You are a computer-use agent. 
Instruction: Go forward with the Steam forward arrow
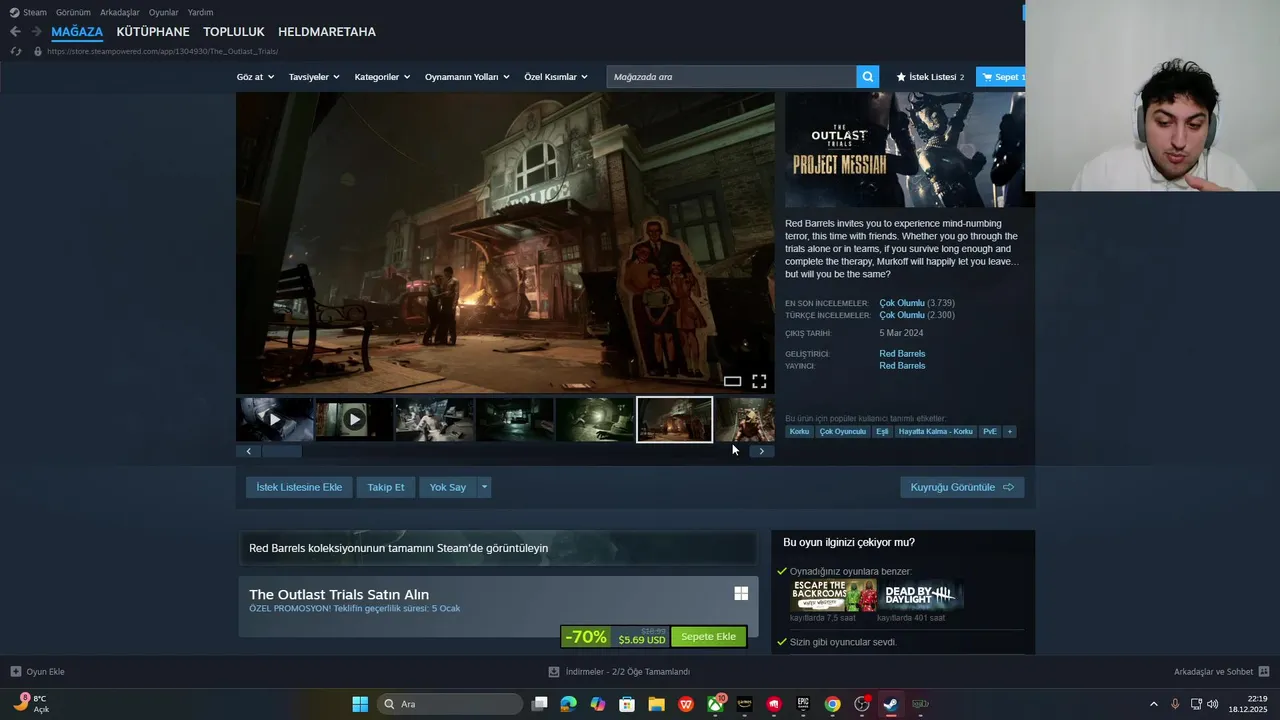click(x=37, y=32)
